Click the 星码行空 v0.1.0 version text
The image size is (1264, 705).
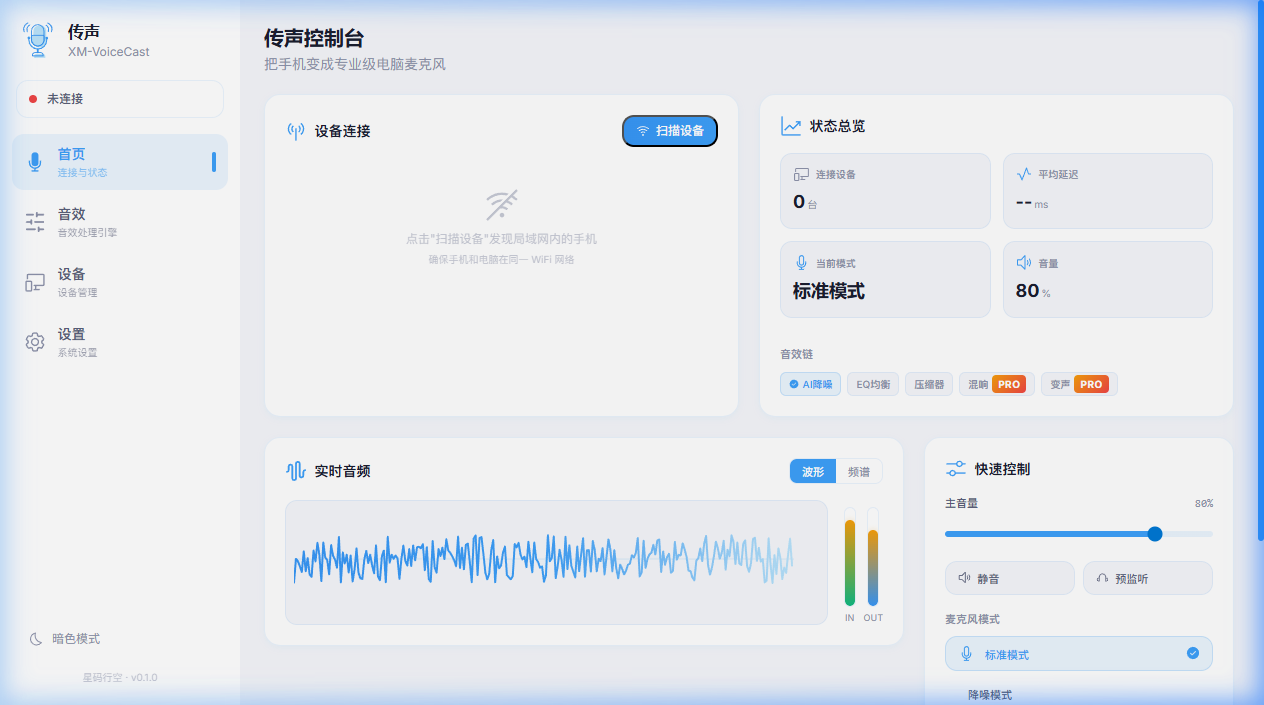click(x=120, y=677)
